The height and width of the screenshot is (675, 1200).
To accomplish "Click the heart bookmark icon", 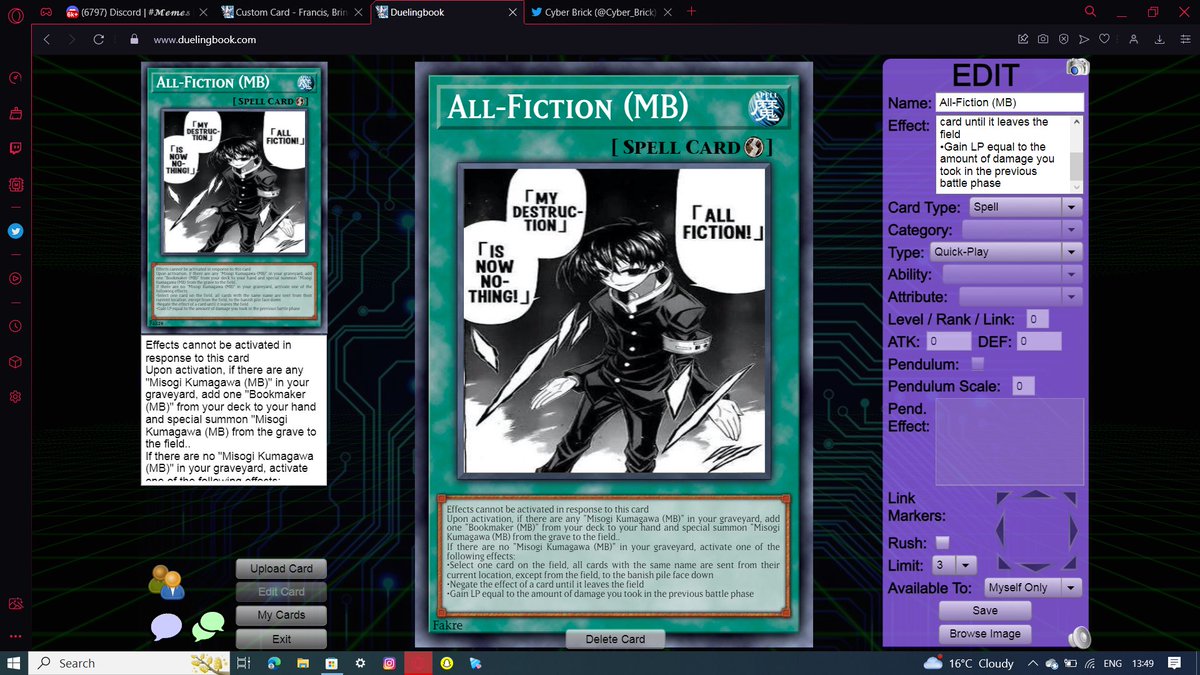I will click(x=1104, y=40).
